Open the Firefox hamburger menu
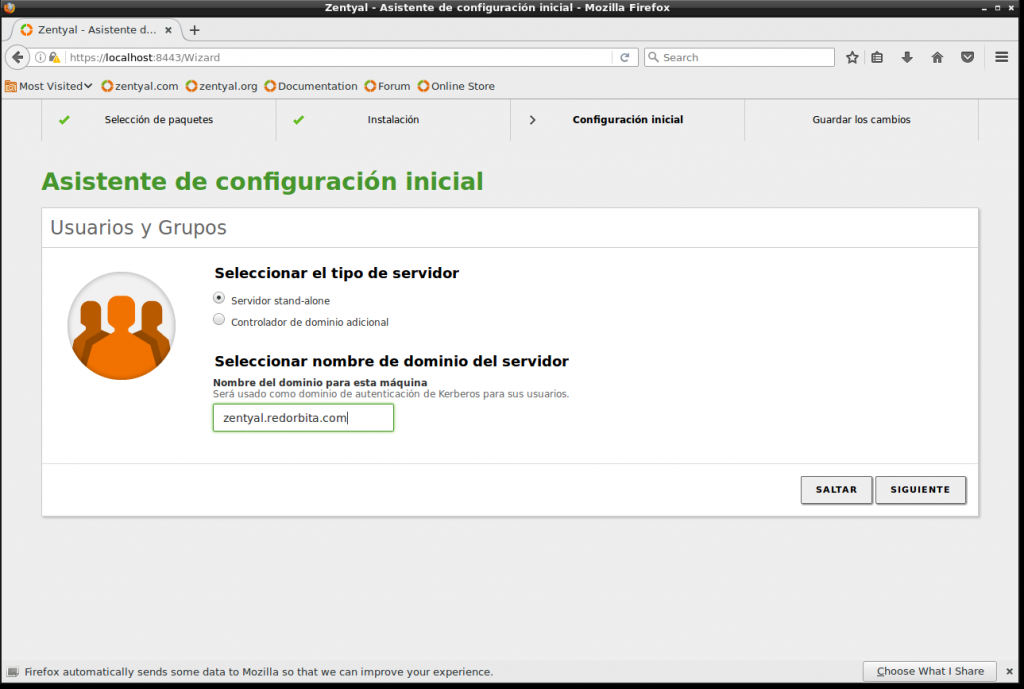 1001,58
